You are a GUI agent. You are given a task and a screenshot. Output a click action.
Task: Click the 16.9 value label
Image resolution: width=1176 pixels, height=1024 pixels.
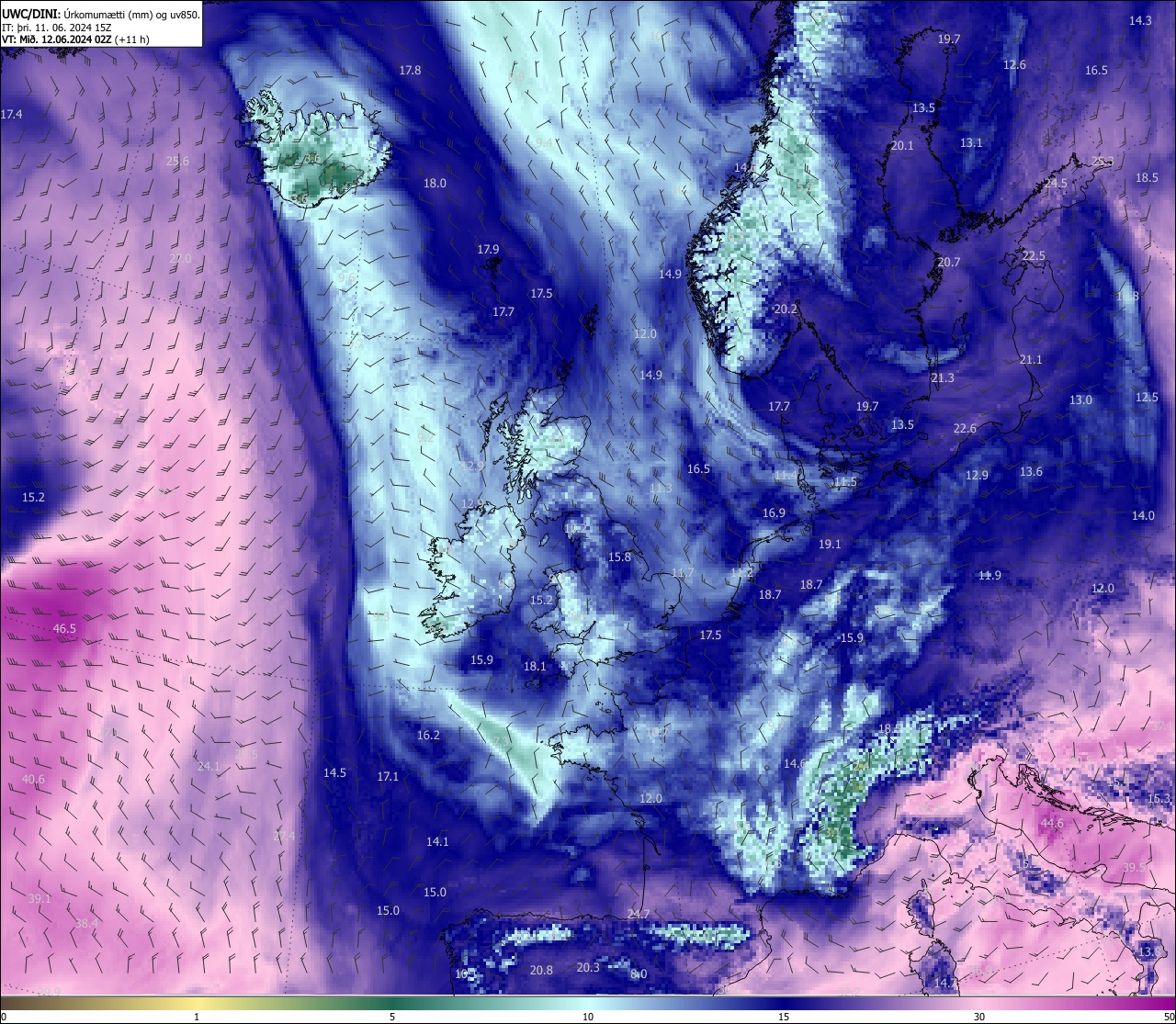point(774,513)
